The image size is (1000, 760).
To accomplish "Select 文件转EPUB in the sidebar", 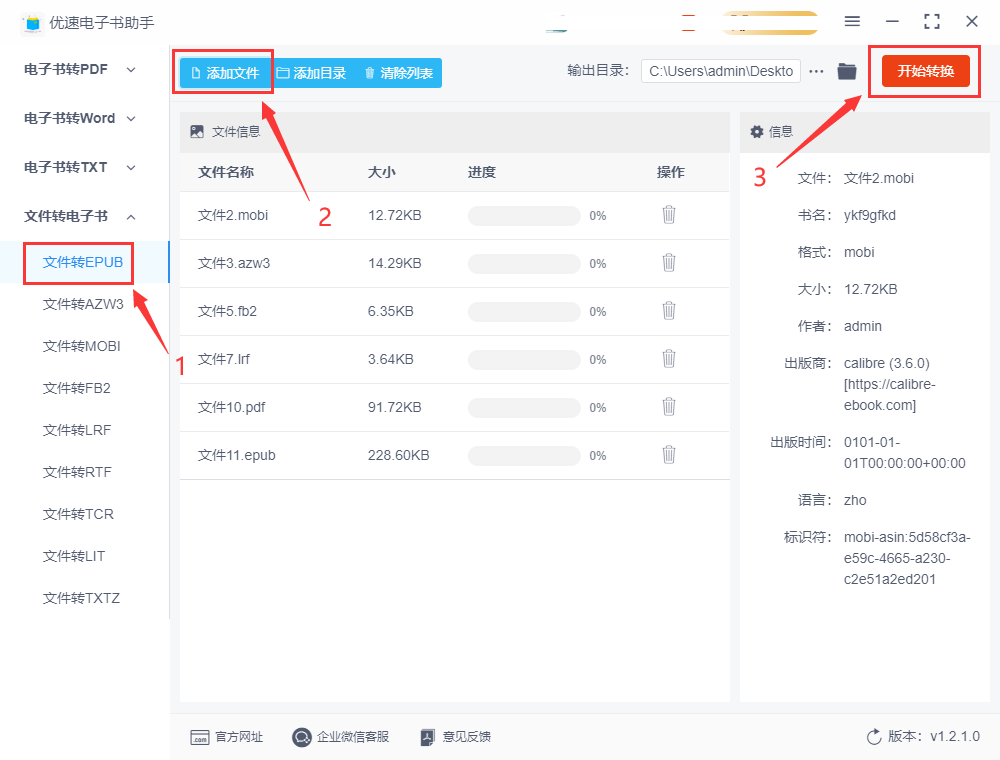I will click(83, 262).
